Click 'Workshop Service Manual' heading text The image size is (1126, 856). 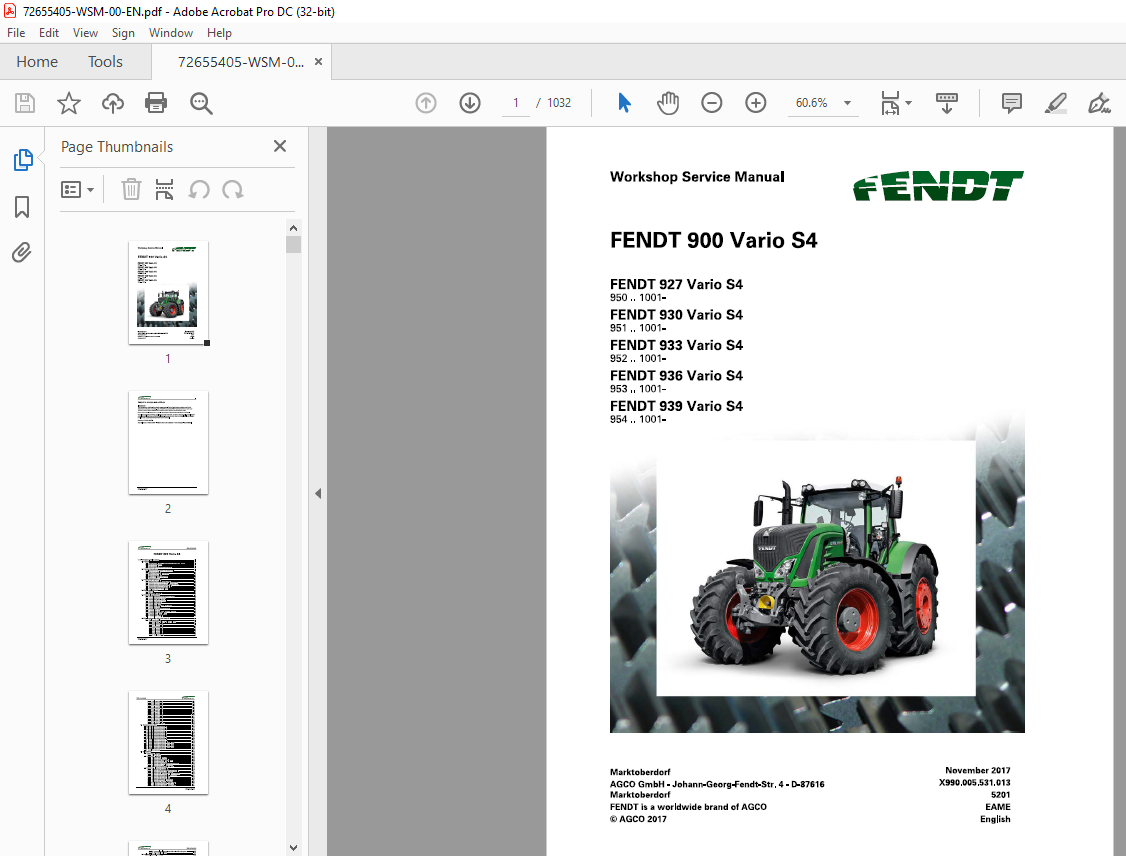(697, 177)
